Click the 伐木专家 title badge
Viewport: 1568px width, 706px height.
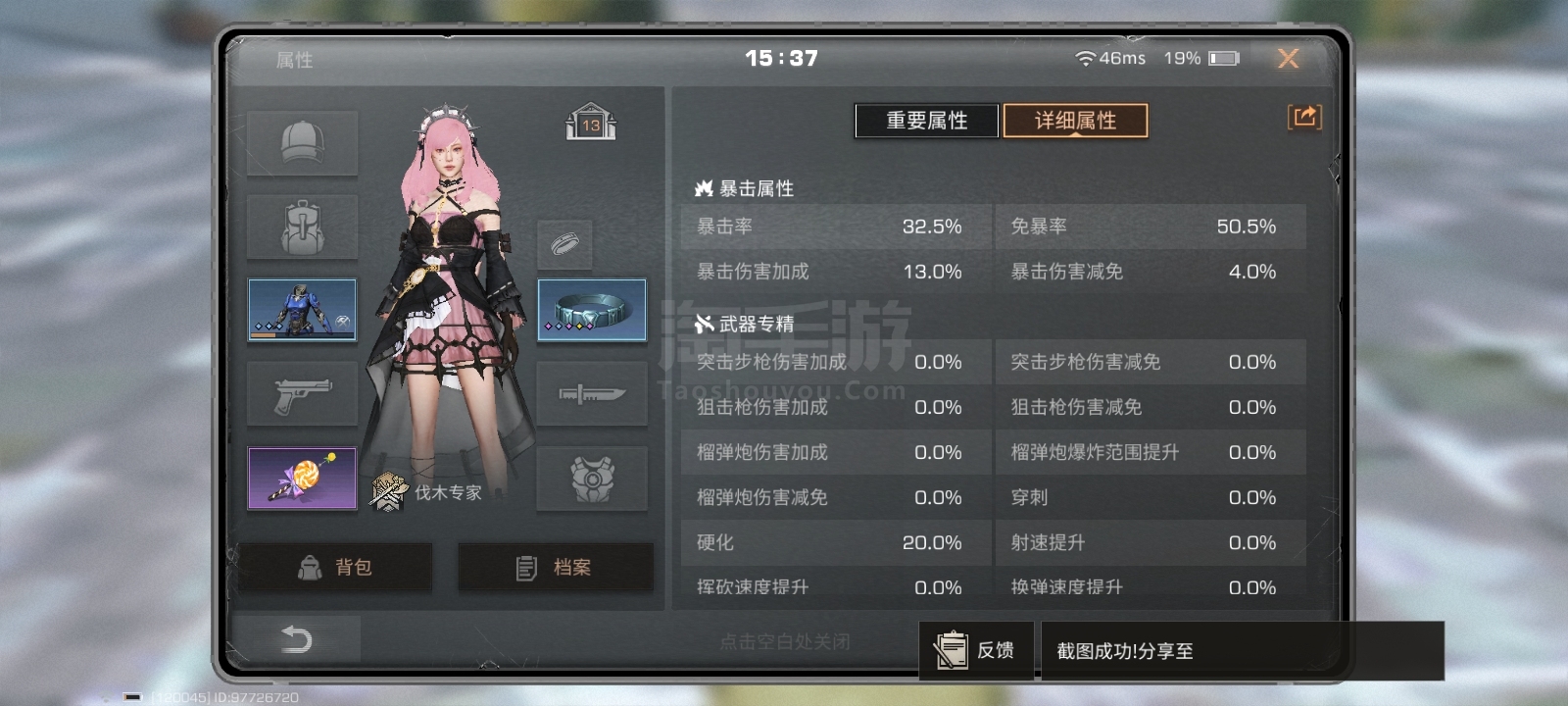coord(426,492)
